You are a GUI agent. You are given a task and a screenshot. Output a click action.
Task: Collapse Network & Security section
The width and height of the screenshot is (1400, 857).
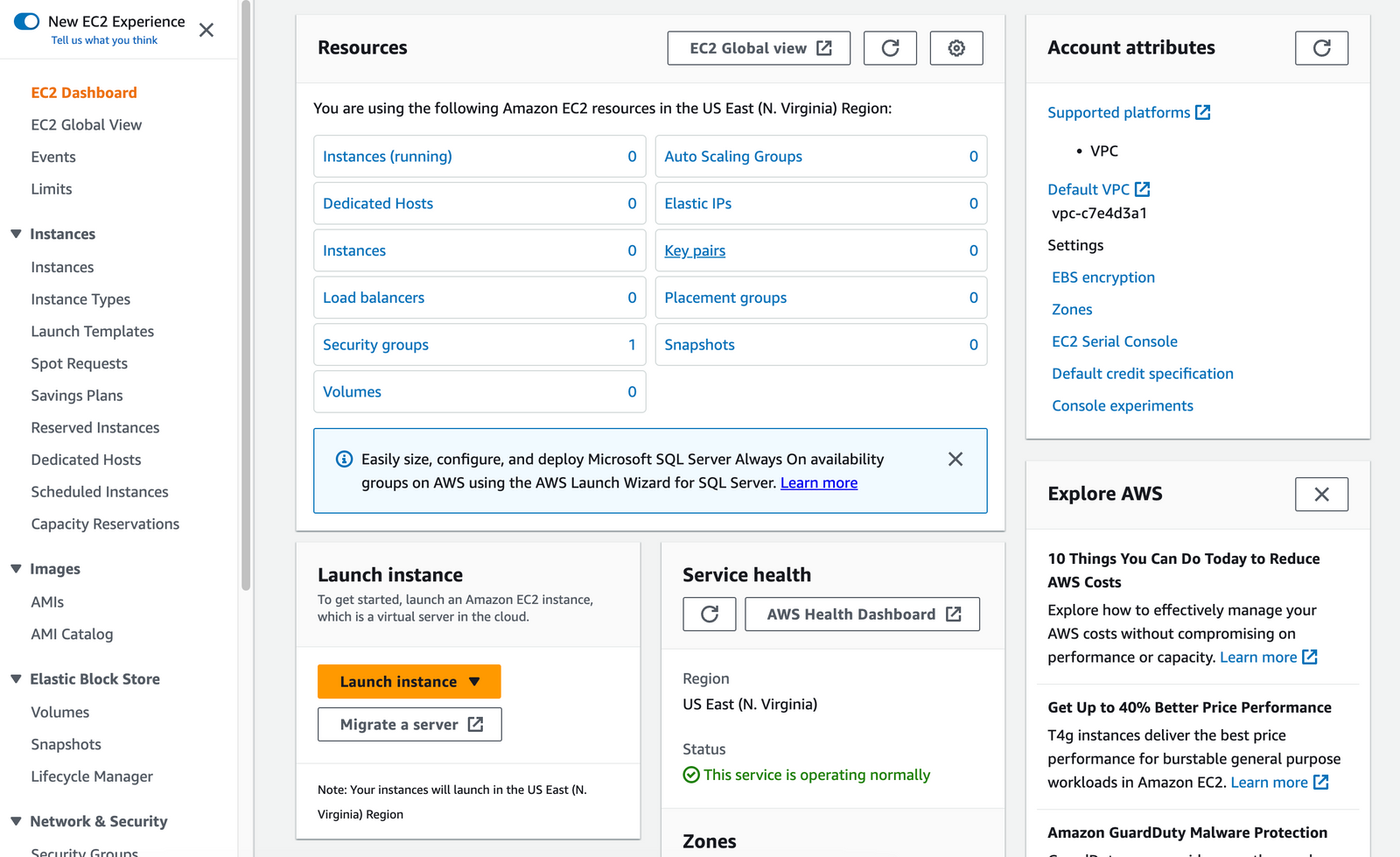tap(16, 821)
